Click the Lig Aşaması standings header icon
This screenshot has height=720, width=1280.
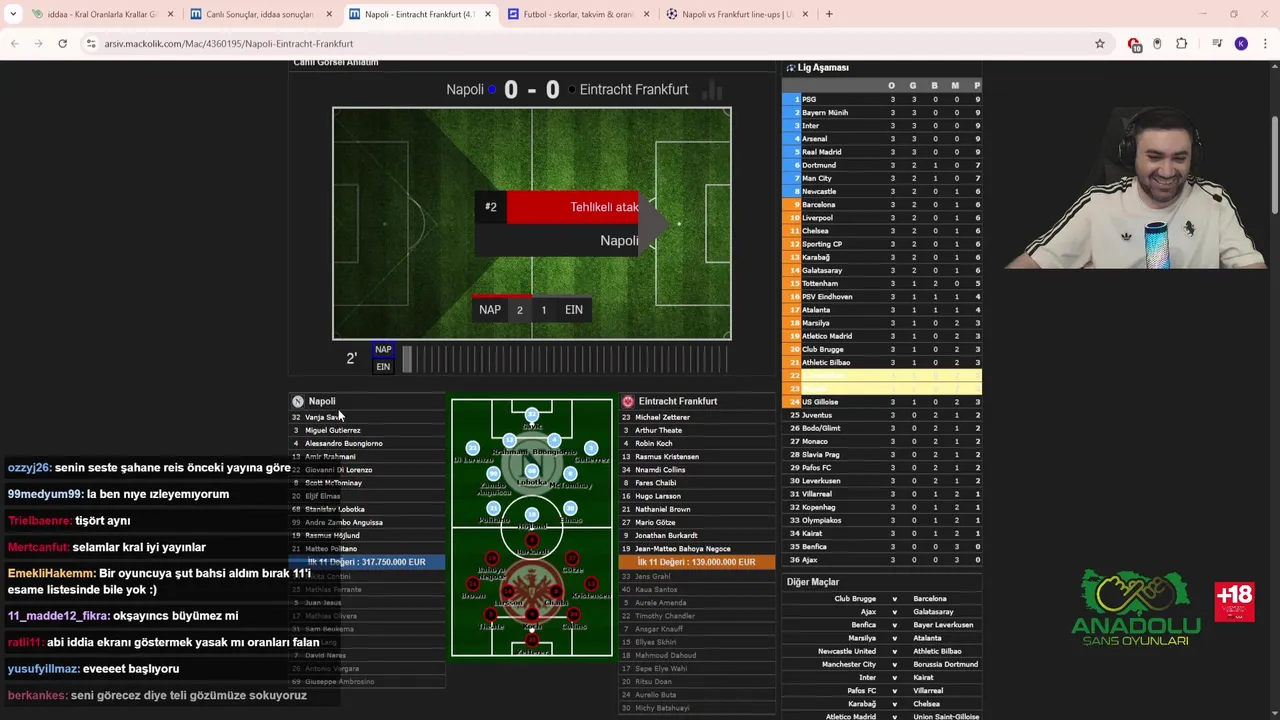click(790, 68)
